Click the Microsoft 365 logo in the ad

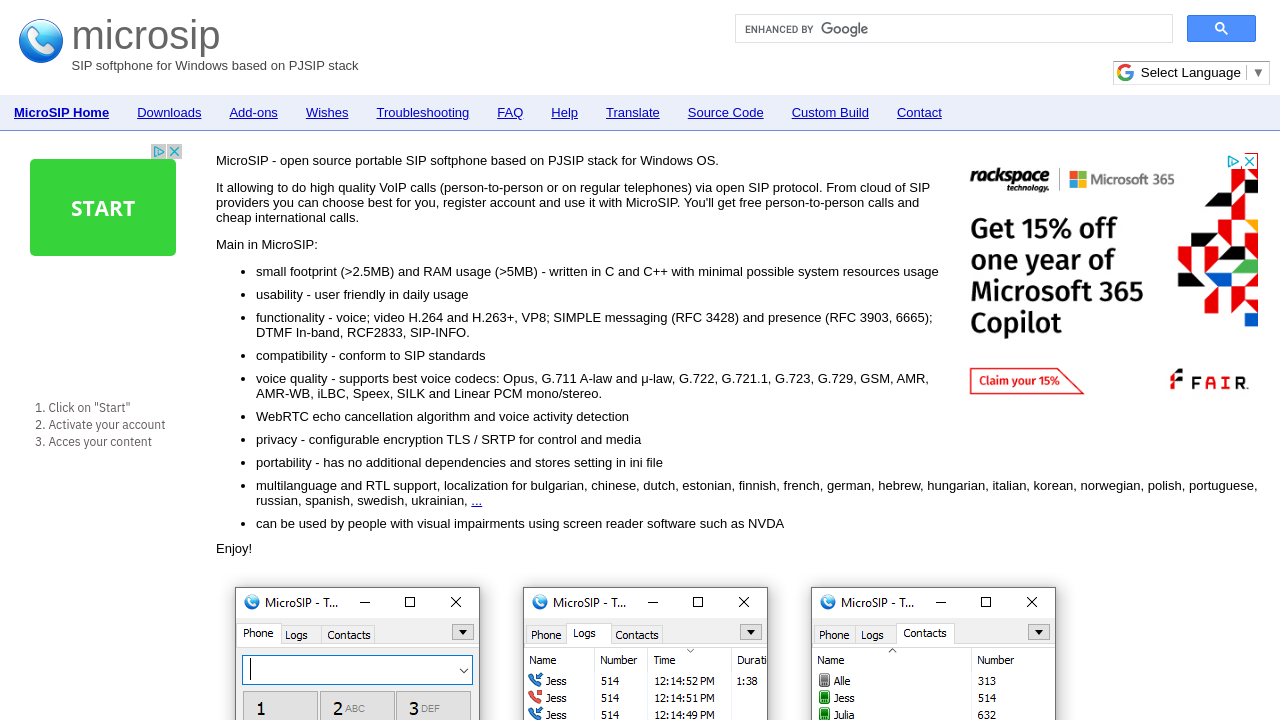(x=1122, y=179)
